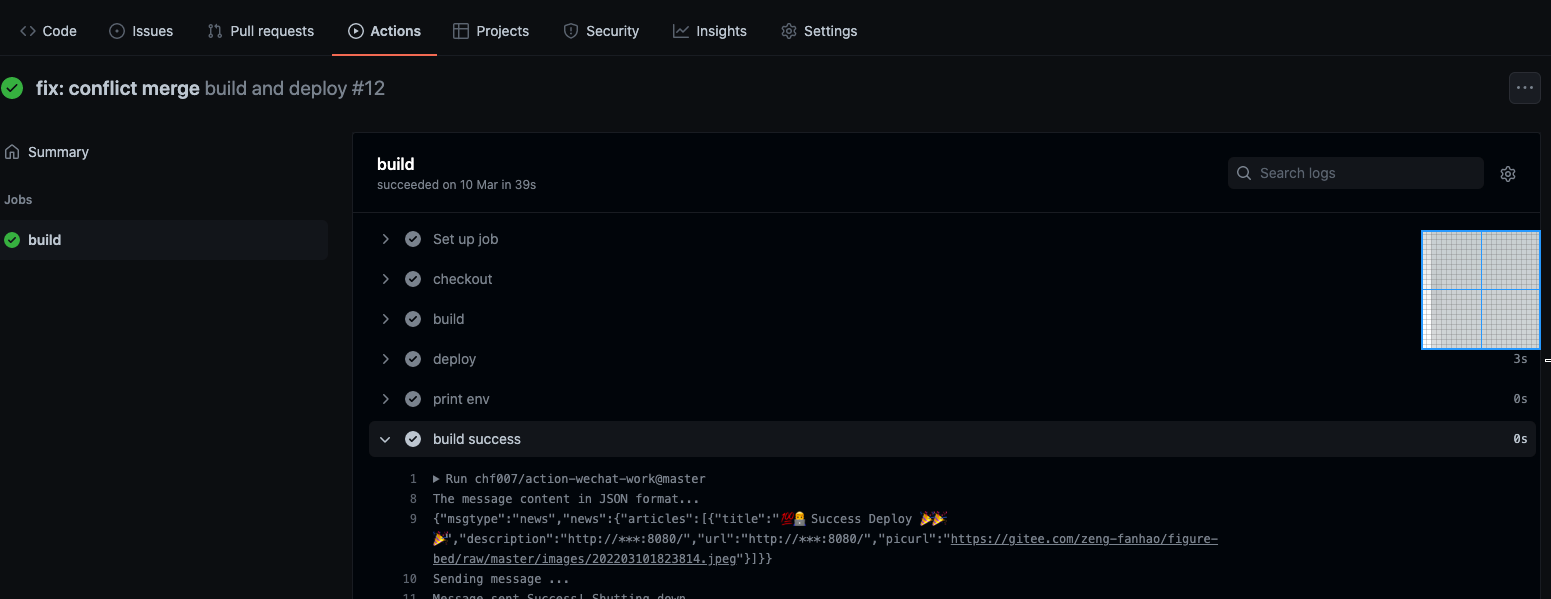1551x599 pixels.
Task: Click deploy step success check icon
Action: click(413, 359)
